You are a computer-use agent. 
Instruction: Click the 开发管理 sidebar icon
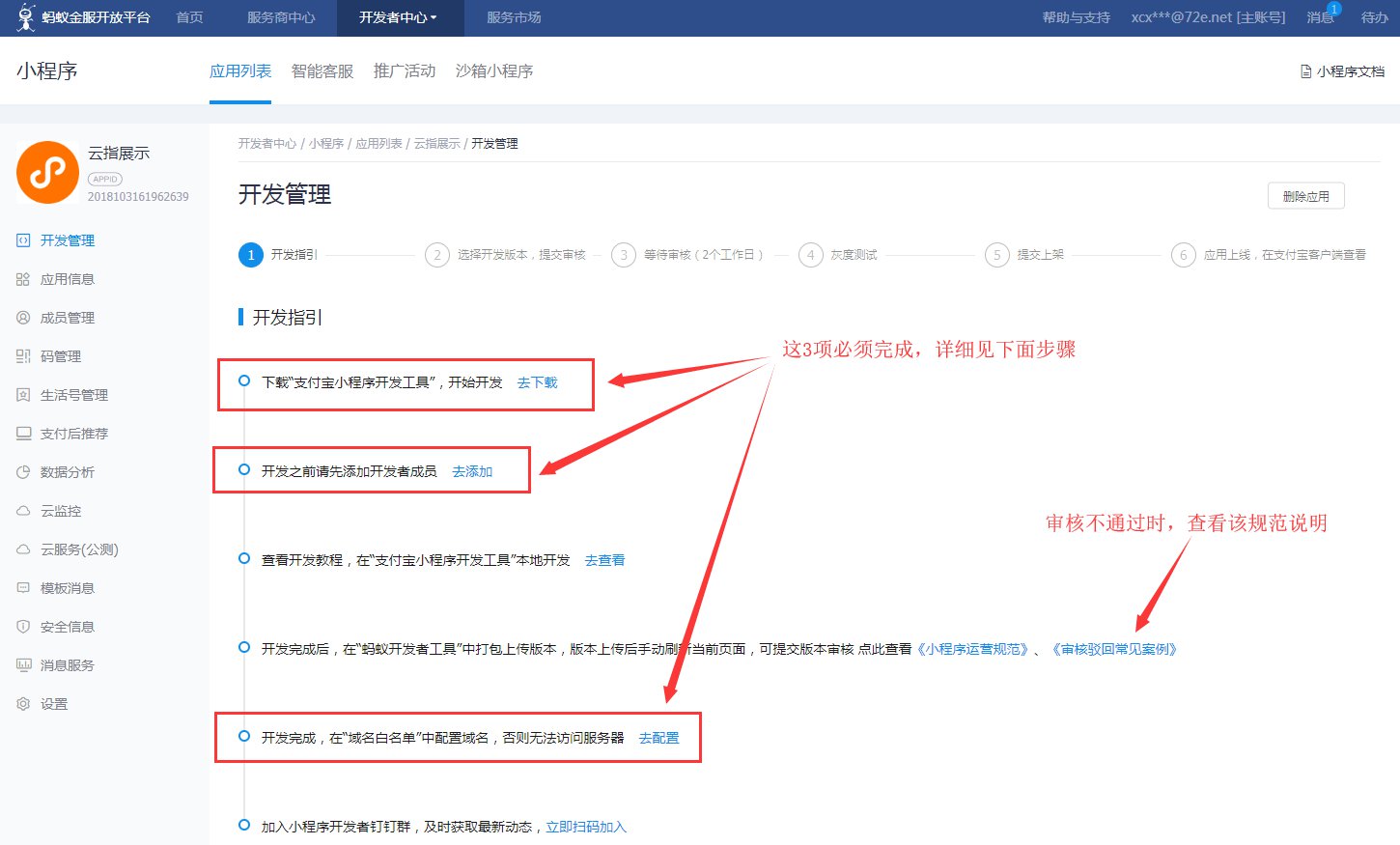coord(23,240)
